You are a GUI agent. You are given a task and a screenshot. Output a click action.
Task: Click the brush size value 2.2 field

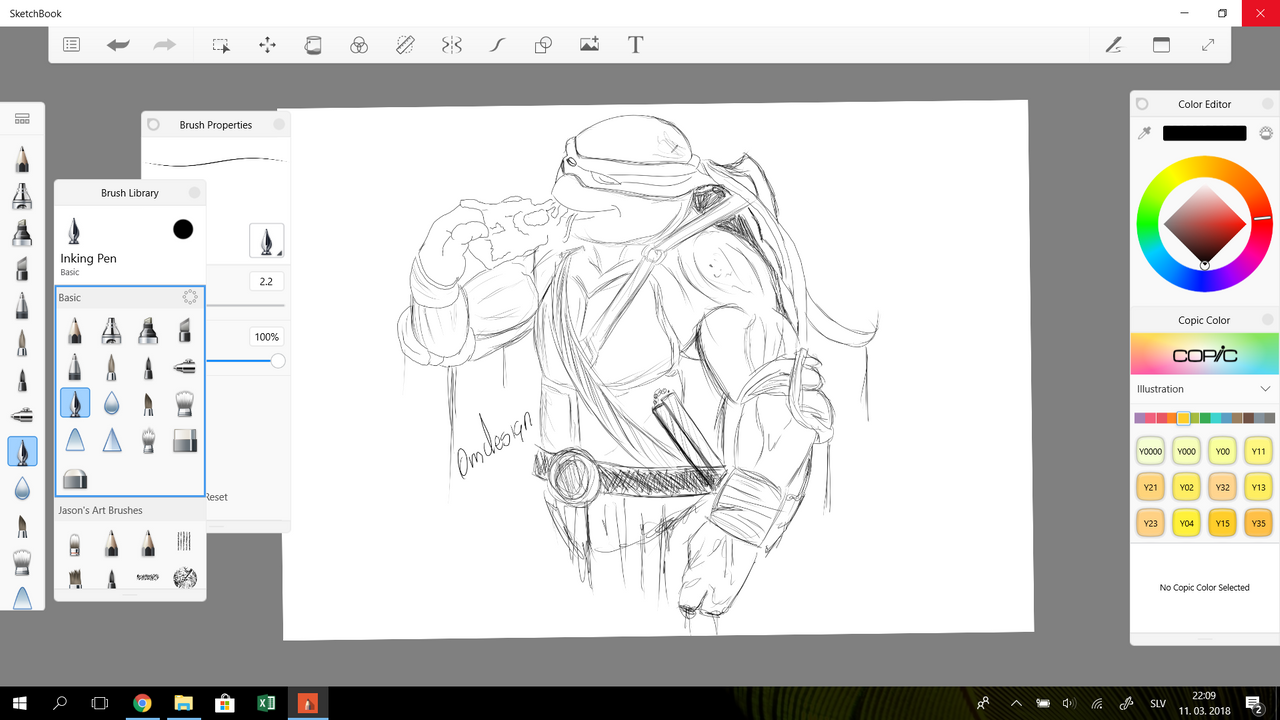pos(266,282)
